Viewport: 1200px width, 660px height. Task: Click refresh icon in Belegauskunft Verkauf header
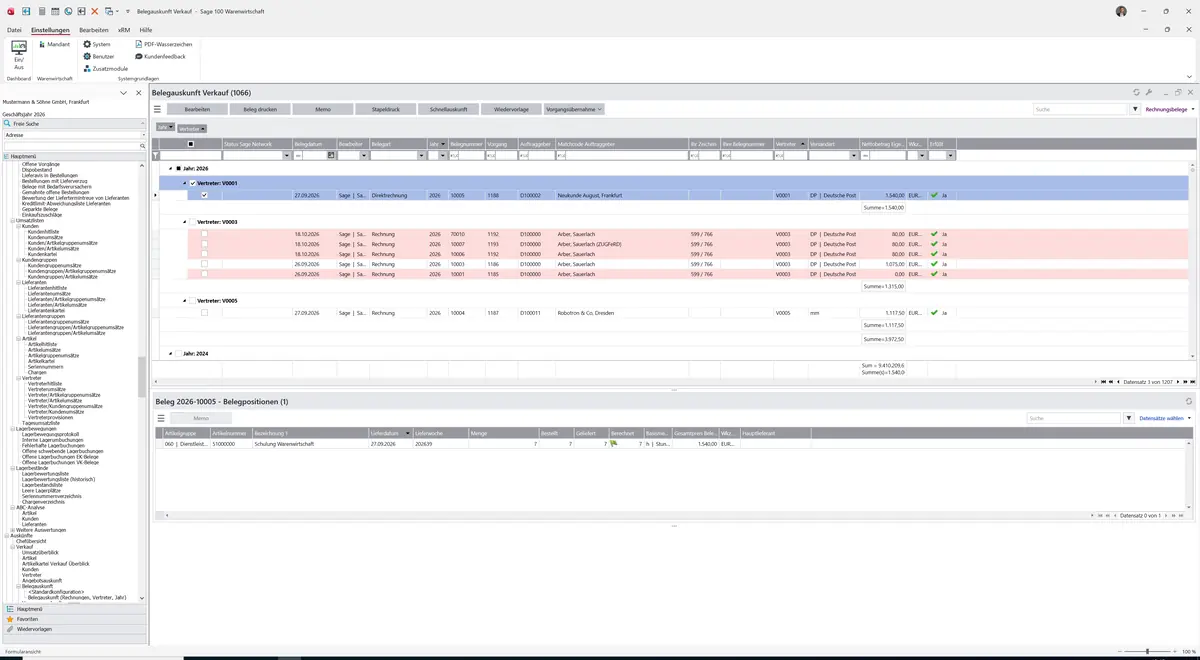click(1136, 92)
